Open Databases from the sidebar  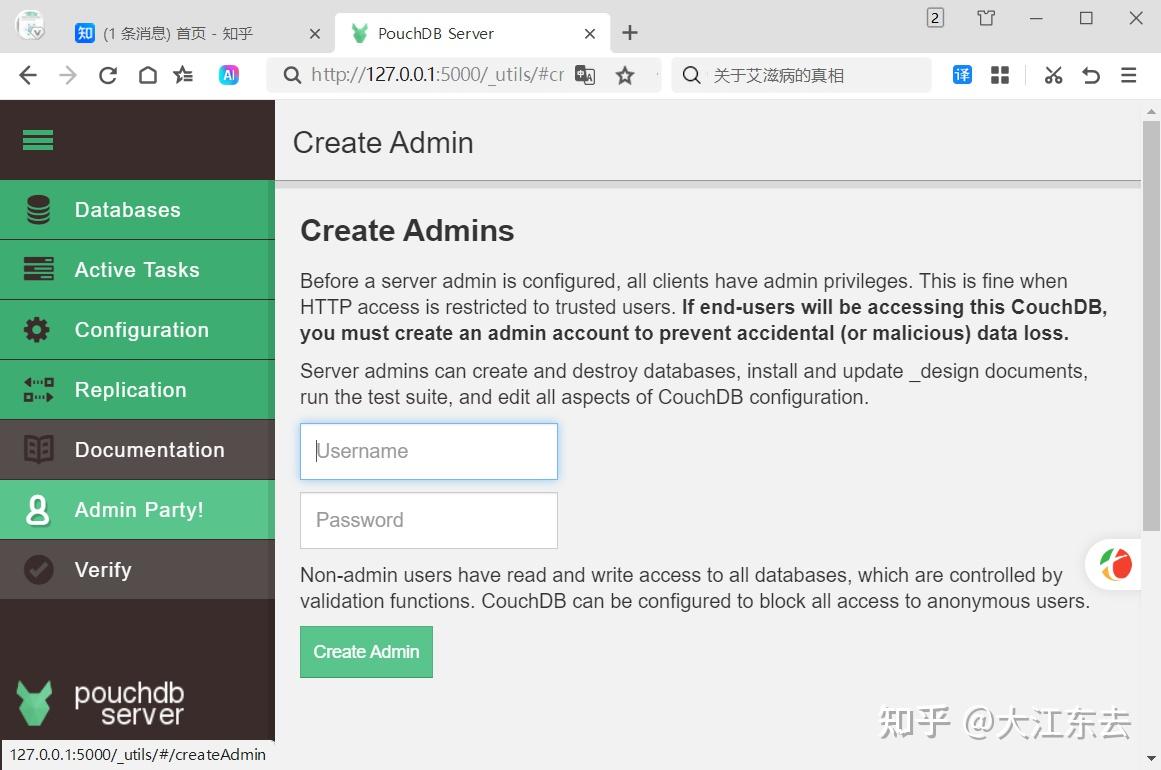click(127, 210)
